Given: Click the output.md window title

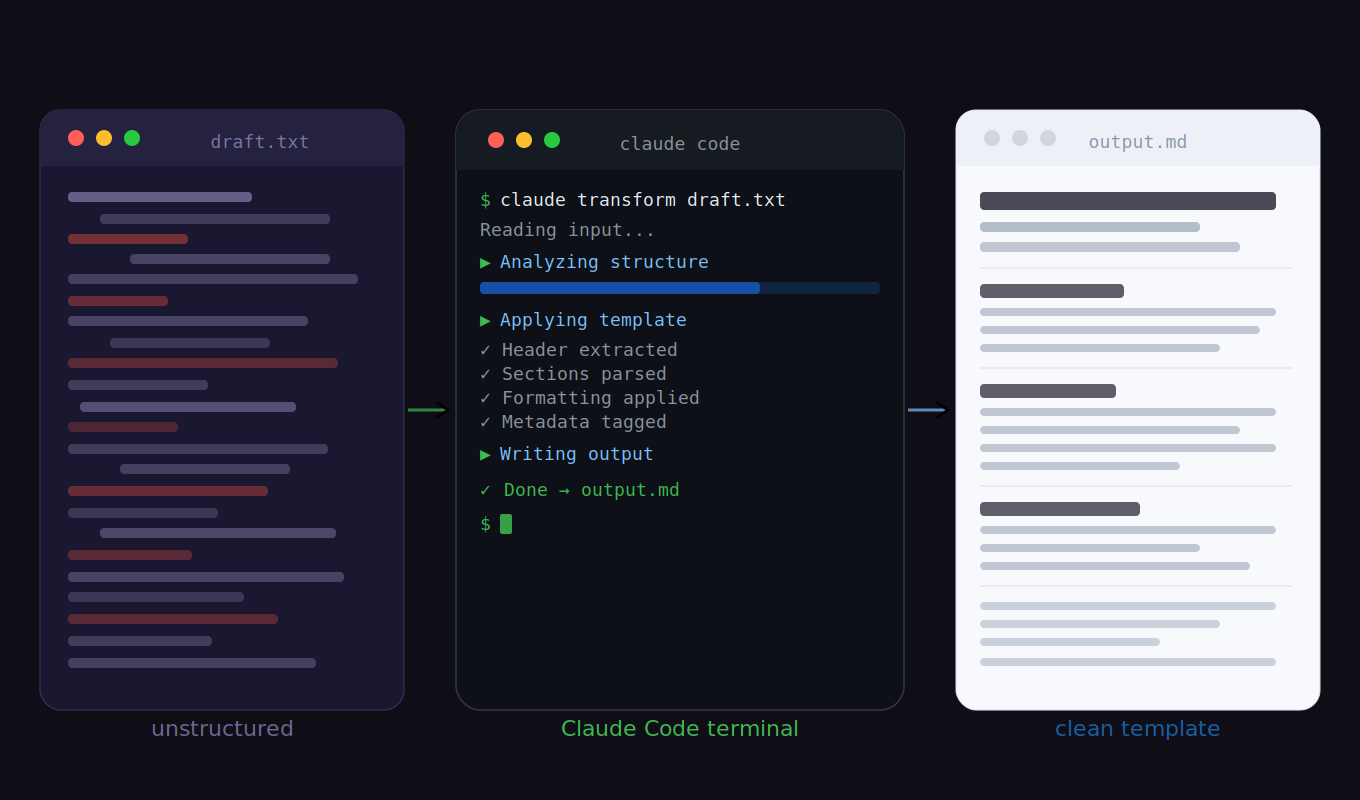Looking at the screenshot, I should [1138, 142].
